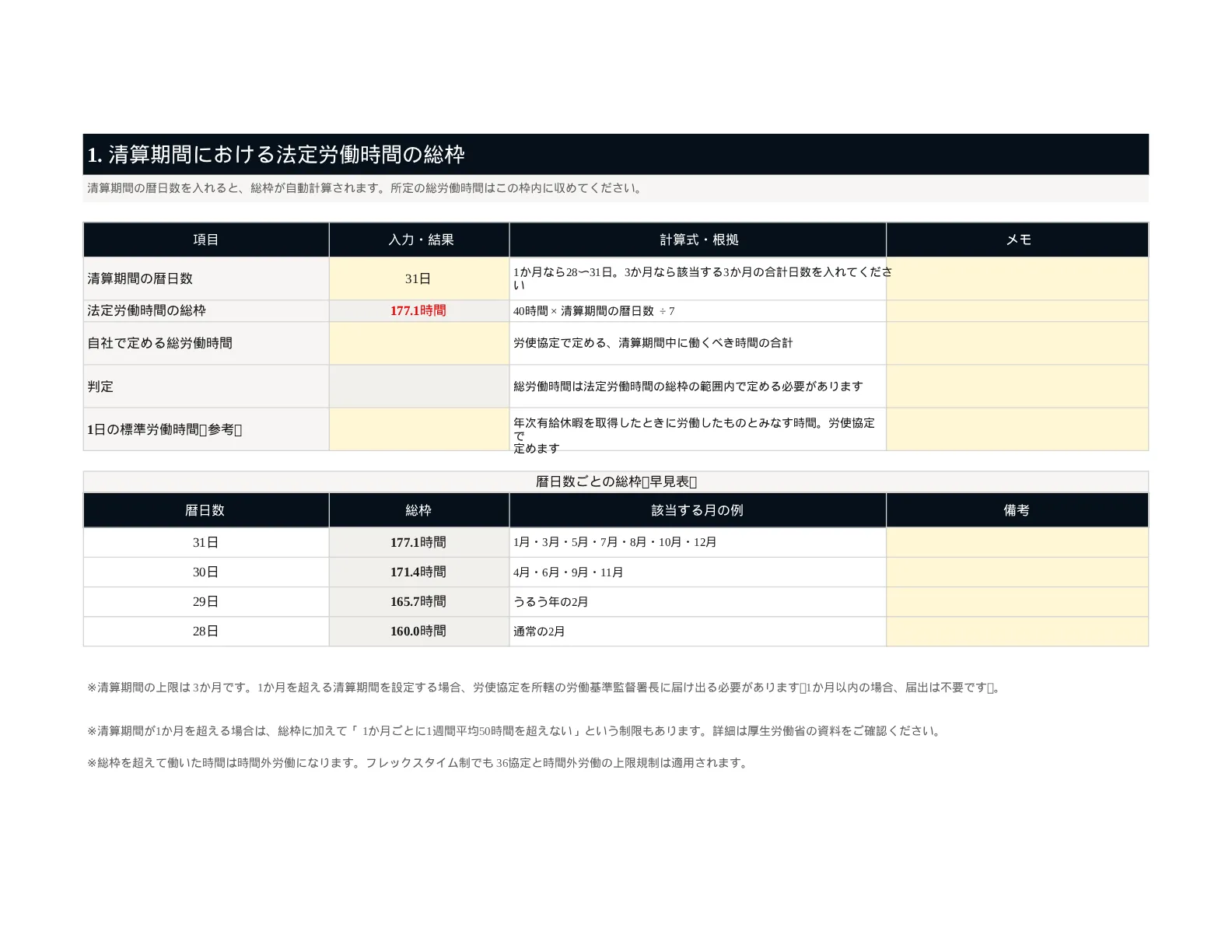Click the subtitle starting "清算期間の暦日数を入れると"
The height and width of the screenshot is (952, 1232).
point(366,188)
